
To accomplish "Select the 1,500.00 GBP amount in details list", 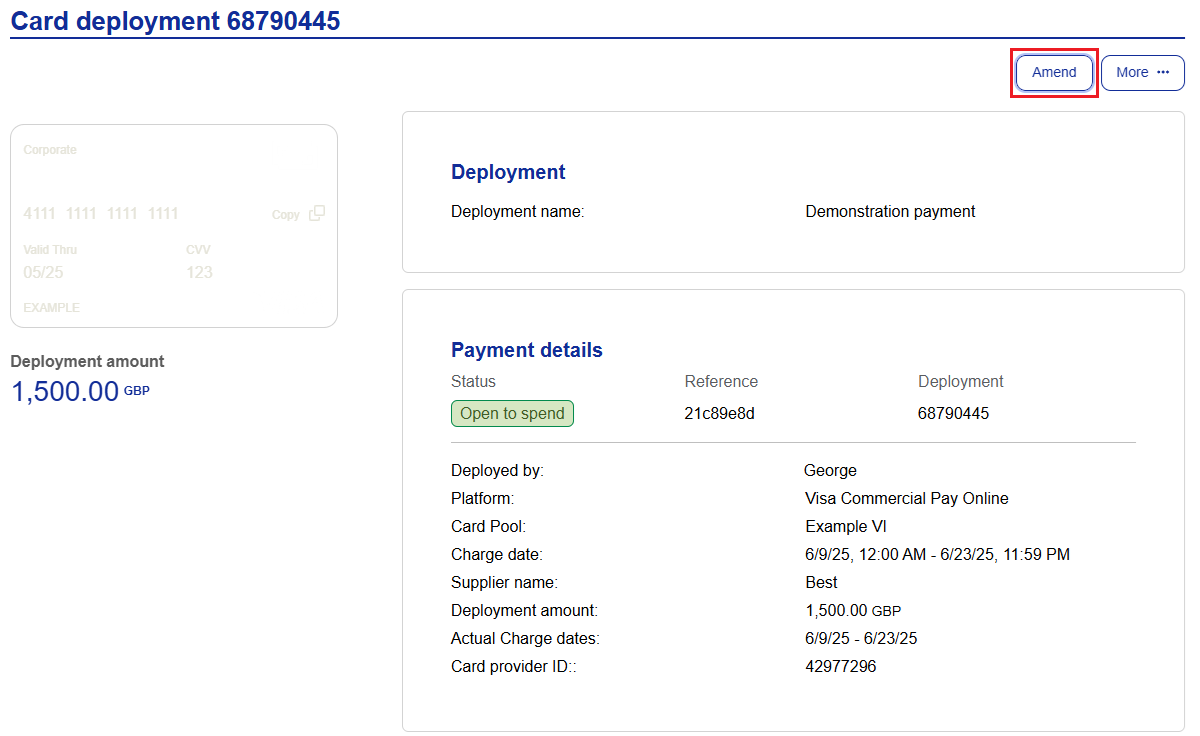I will (853, 610).
